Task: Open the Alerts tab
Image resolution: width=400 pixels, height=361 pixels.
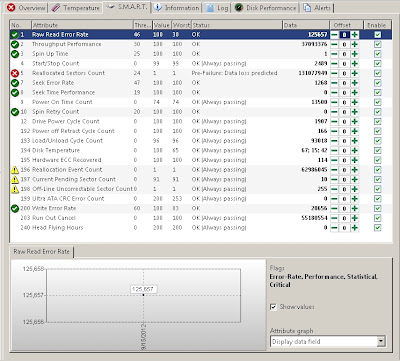Action: [317, 8]
